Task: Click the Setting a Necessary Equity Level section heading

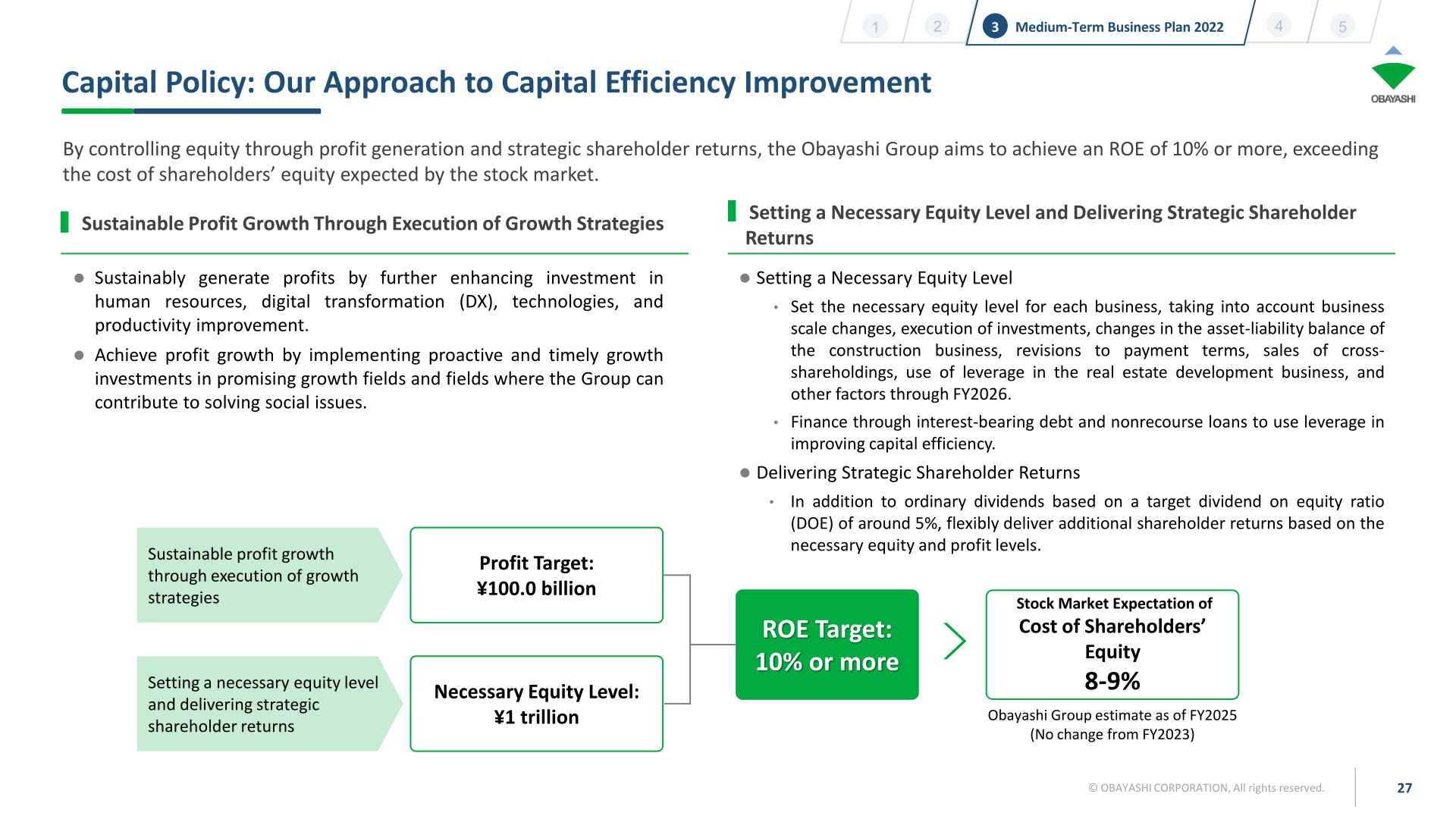Action: 1051,225
